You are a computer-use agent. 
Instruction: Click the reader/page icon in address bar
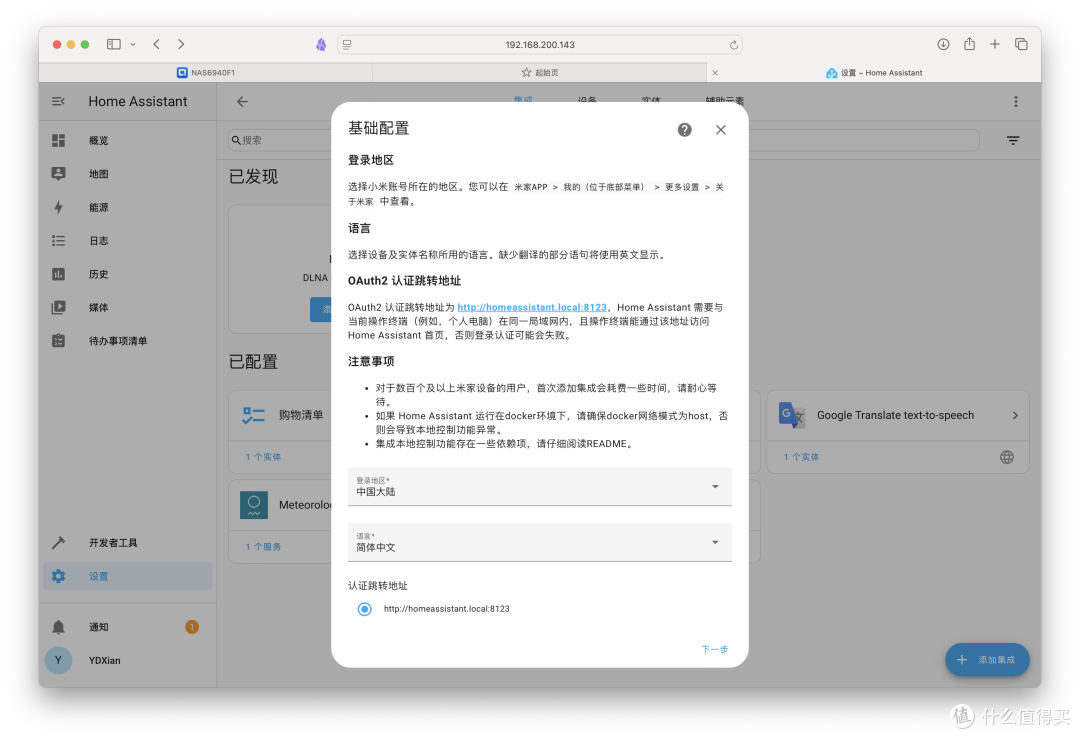[x=347, y=45]
